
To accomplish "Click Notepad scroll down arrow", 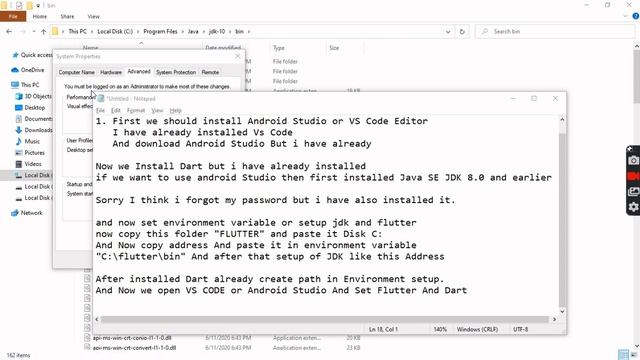I will coord(562,311).
